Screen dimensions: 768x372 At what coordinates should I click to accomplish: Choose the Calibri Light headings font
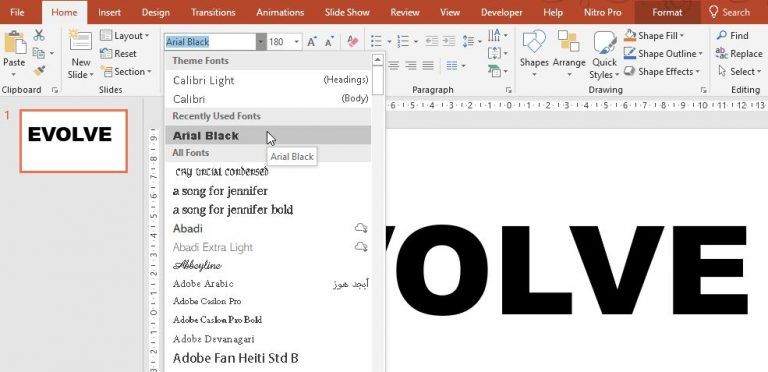point(267,80)
